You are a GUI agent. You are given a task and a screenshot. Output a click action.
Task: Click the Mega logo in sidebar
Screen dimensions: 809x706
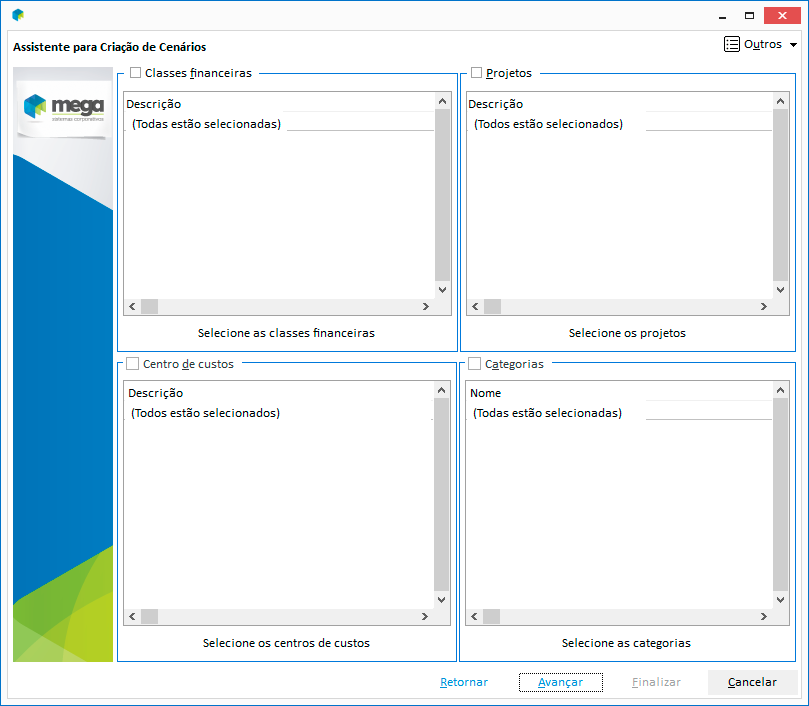tap(63, 107)
